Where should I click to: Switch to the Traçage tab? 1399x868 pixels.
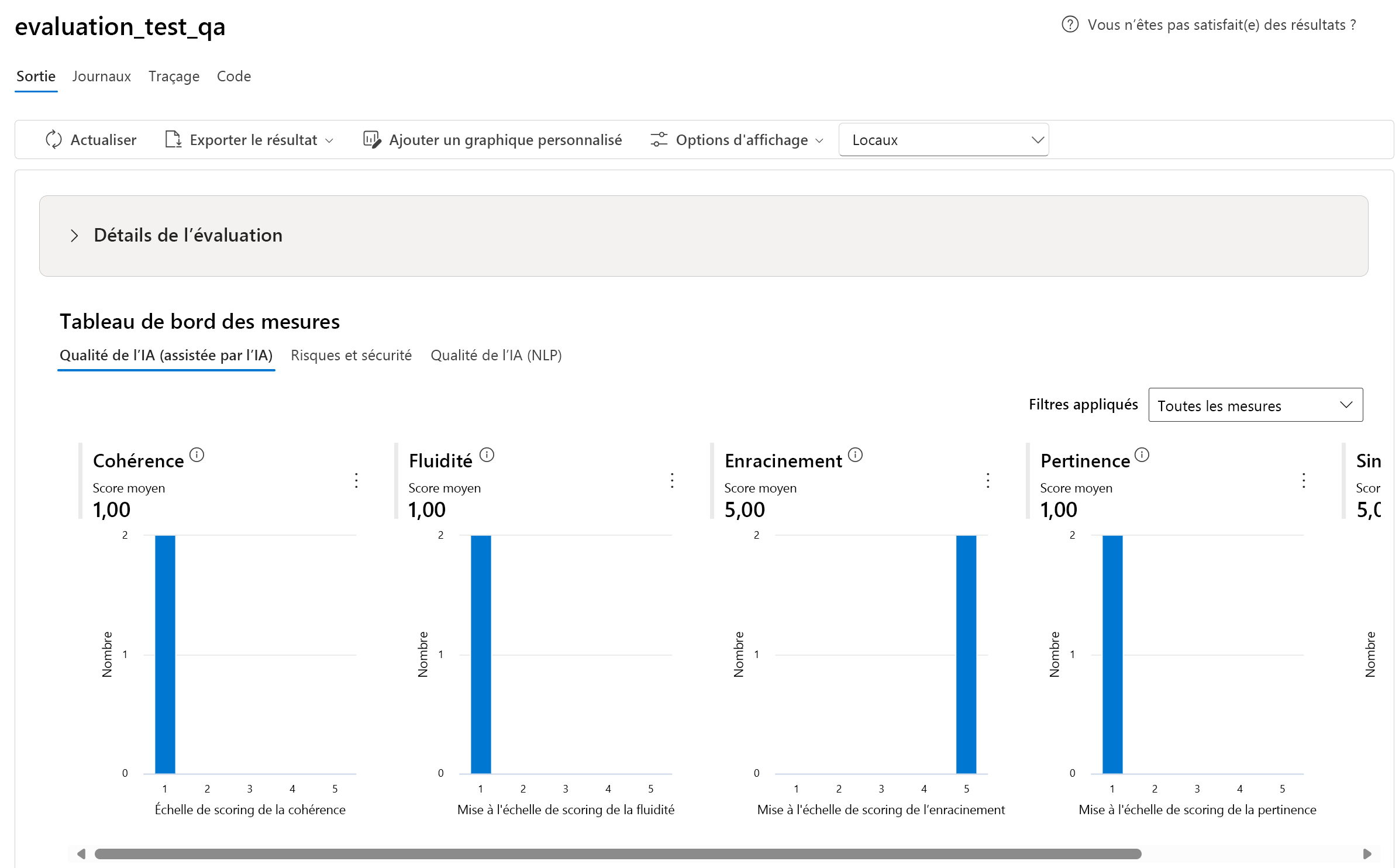click(x=174, y=76)
